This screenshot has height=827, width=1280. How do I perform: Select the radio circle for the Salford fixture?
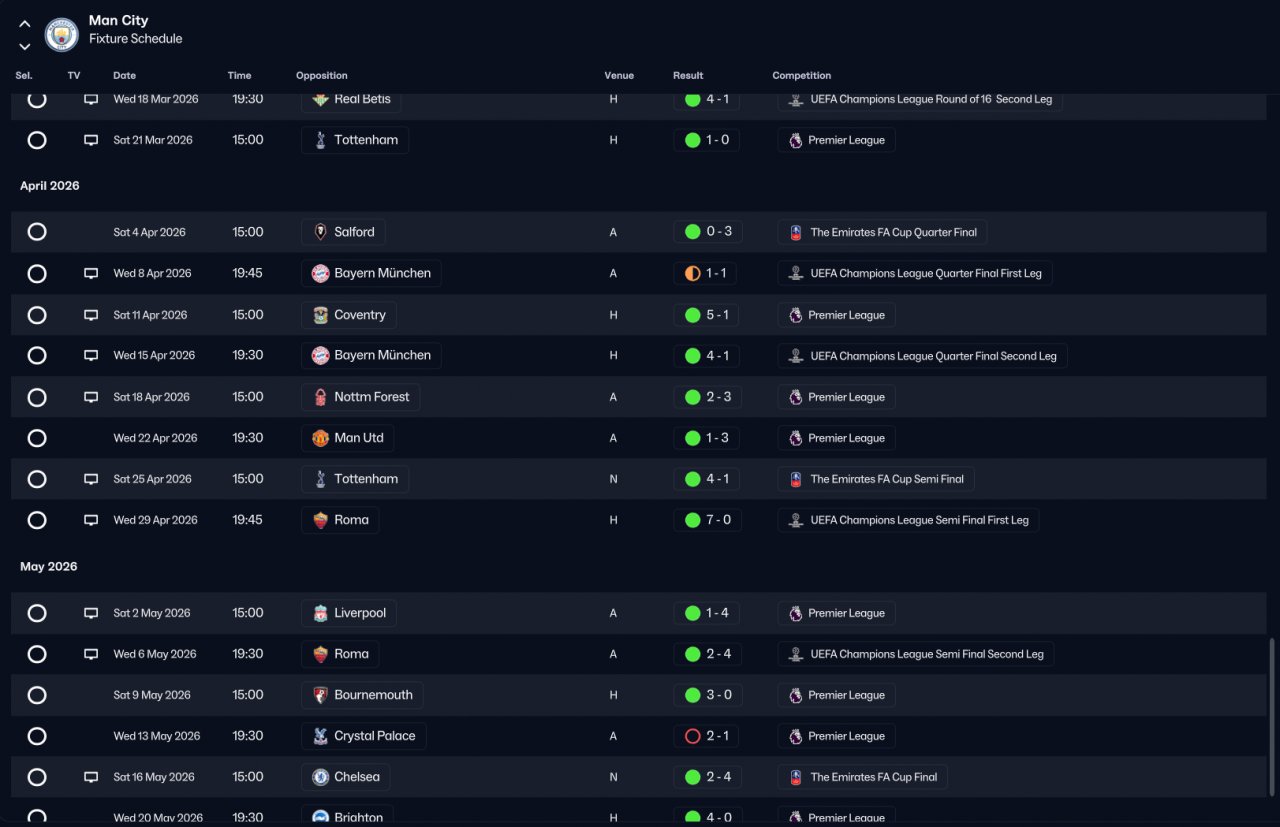pos(37,232)
